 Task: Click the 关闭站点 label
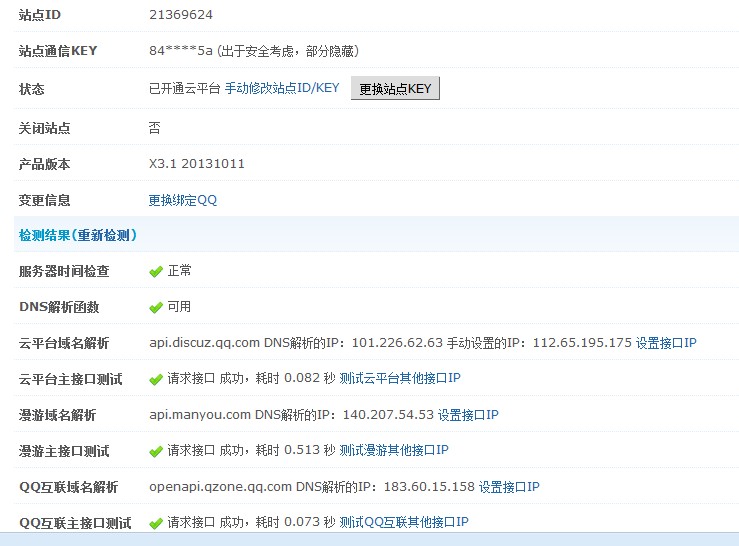pos(44,128)
